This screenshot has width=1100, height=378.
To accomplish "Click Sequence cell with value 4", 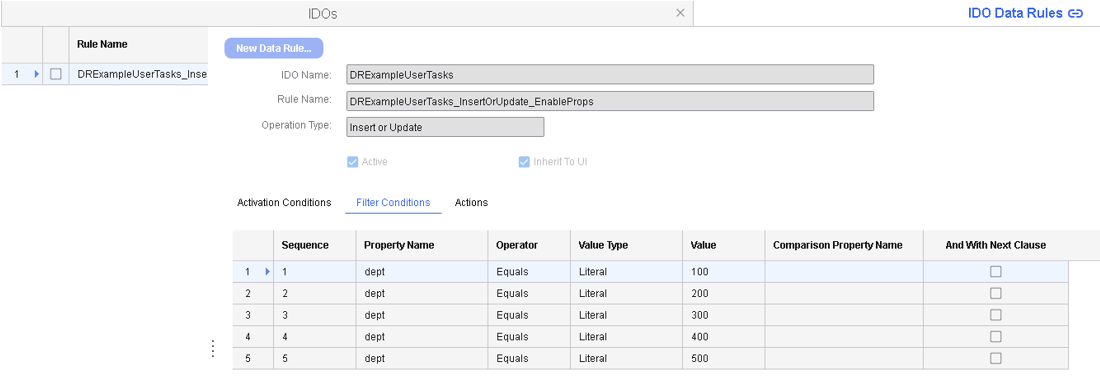I will 314,337.
